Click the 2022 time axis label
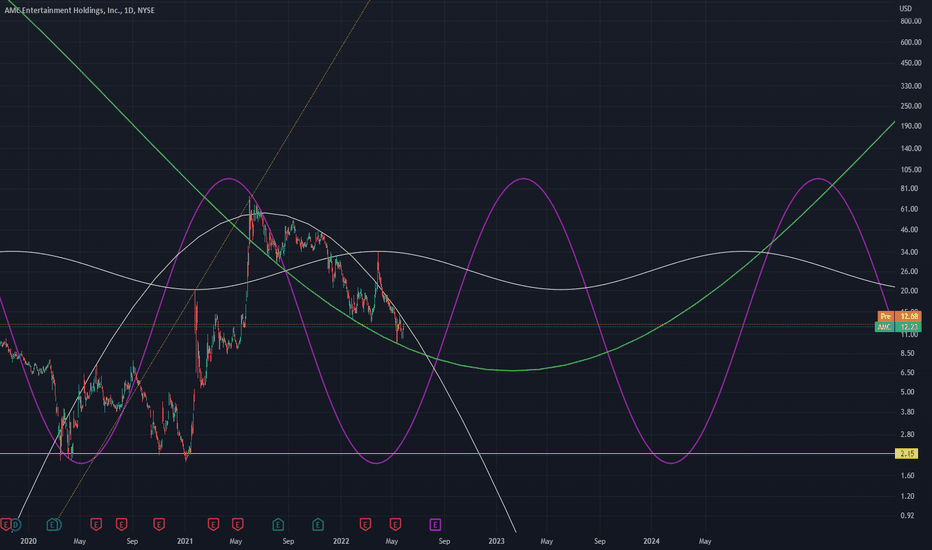The height and width of the screenshot is (550, 932). 341,541
